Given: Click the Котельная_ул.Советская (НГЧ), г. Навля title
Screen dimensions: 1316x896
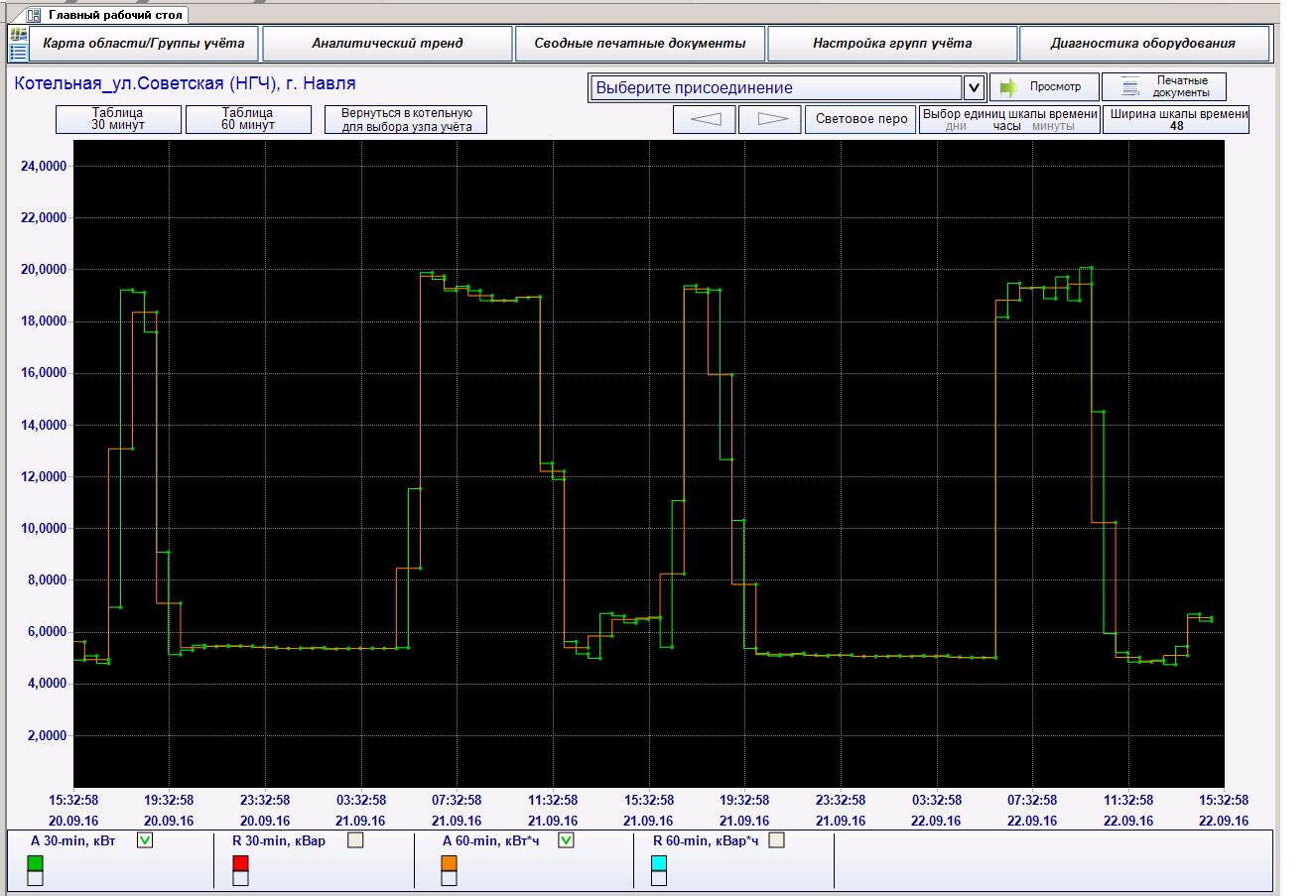Looking at the screenshot, I should coord(185,83).
